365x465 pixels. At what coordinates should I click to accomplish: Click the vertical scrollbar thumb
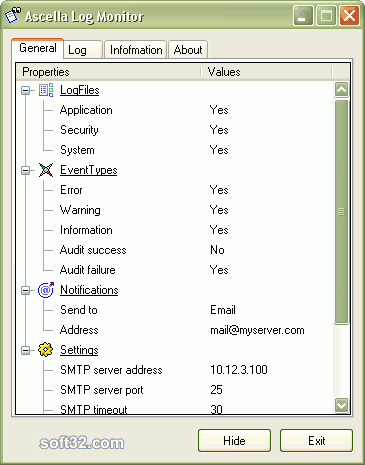pos(342,211)
